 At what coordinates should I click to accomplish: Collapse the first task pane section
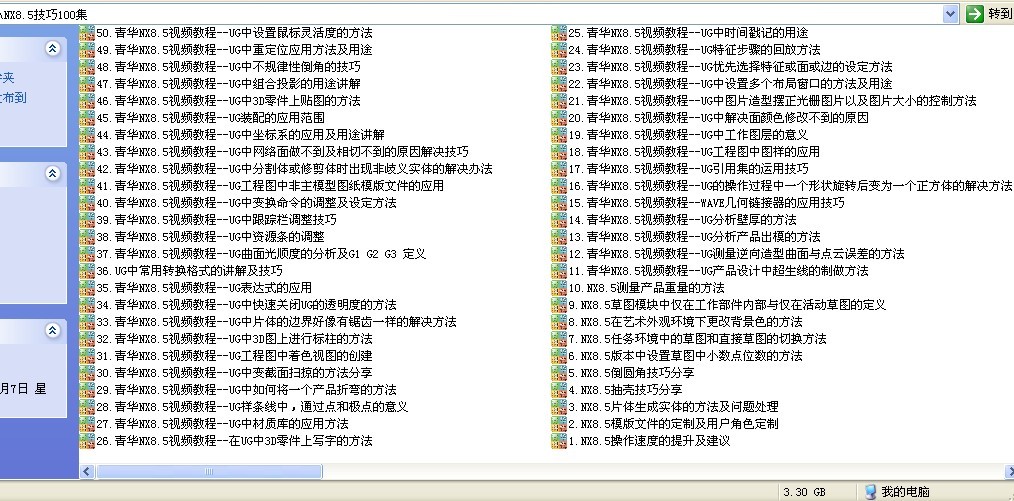[x=52, y=48]
